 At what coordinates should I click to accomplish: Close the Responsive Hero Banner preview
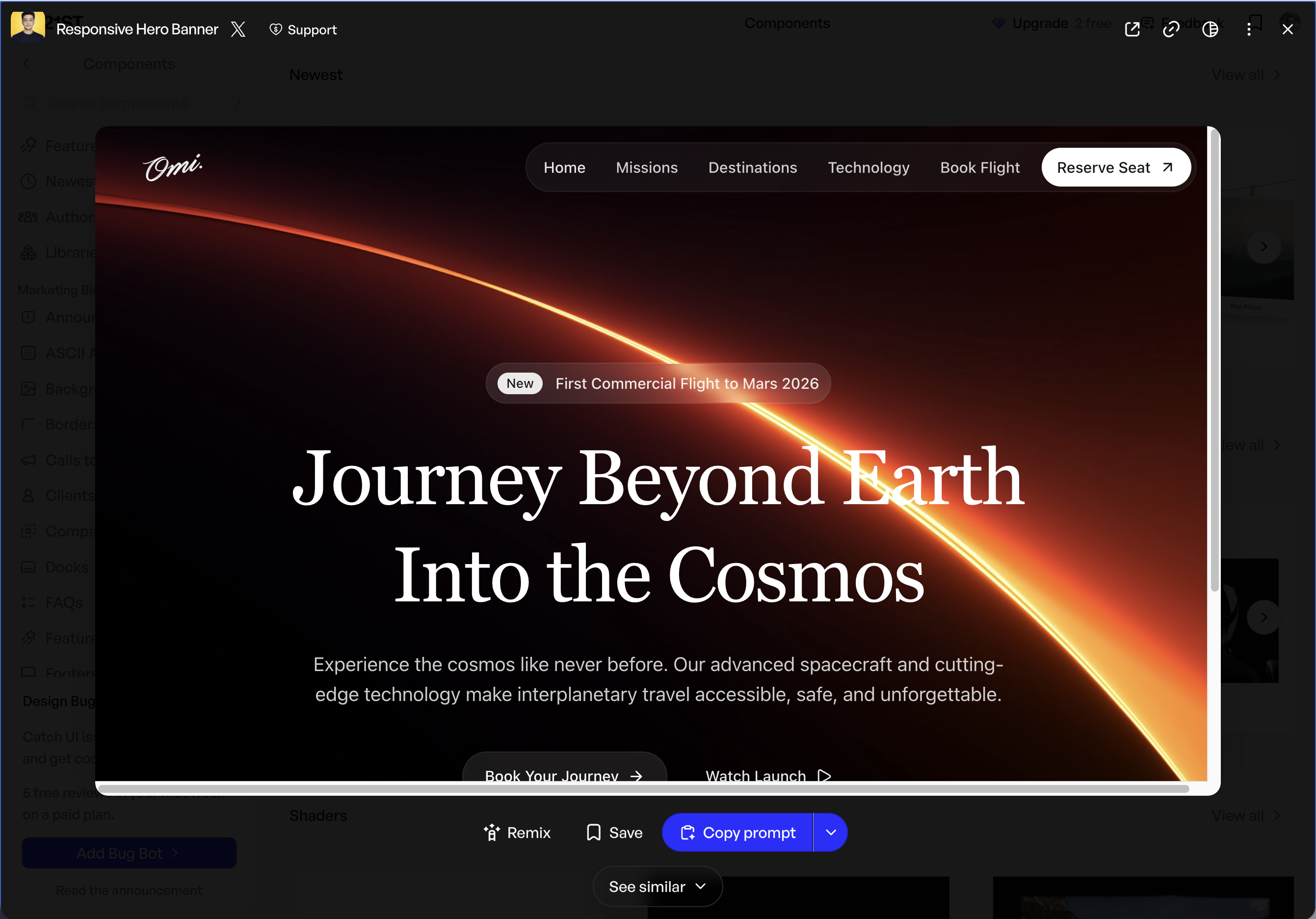[1288, 29]
